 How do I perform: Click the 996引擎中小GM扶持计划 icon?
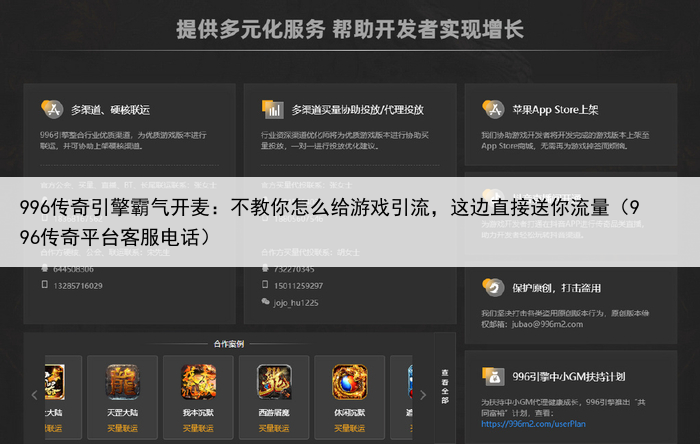[491, 376]
